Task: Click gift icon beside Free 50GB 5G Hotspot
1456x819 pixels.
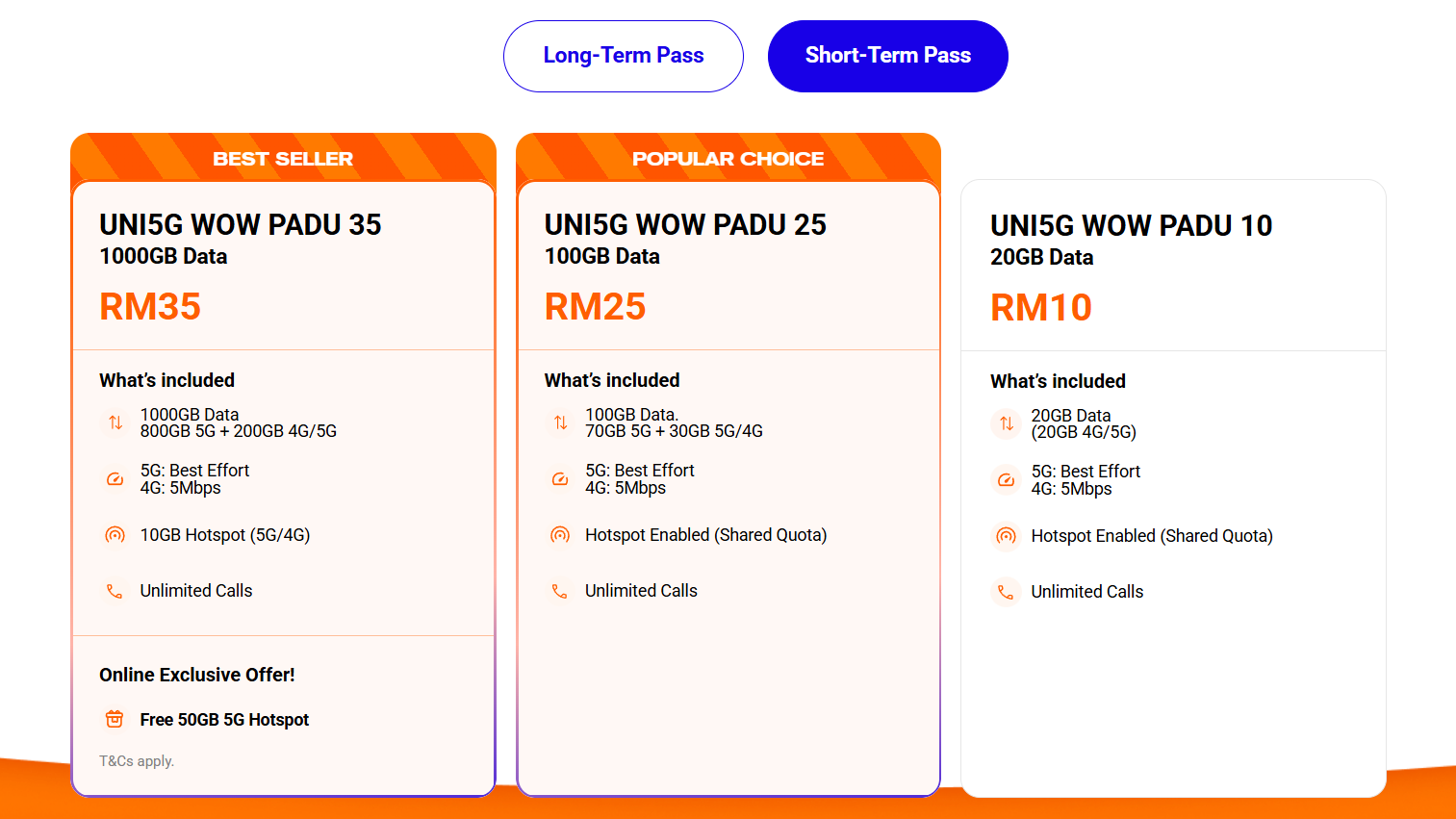Action: [x=115, y=719]
